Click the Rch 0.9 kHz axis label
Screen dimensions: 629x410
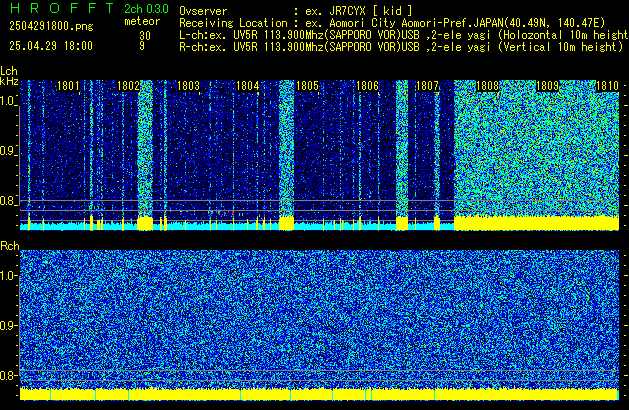coord(8,325)
